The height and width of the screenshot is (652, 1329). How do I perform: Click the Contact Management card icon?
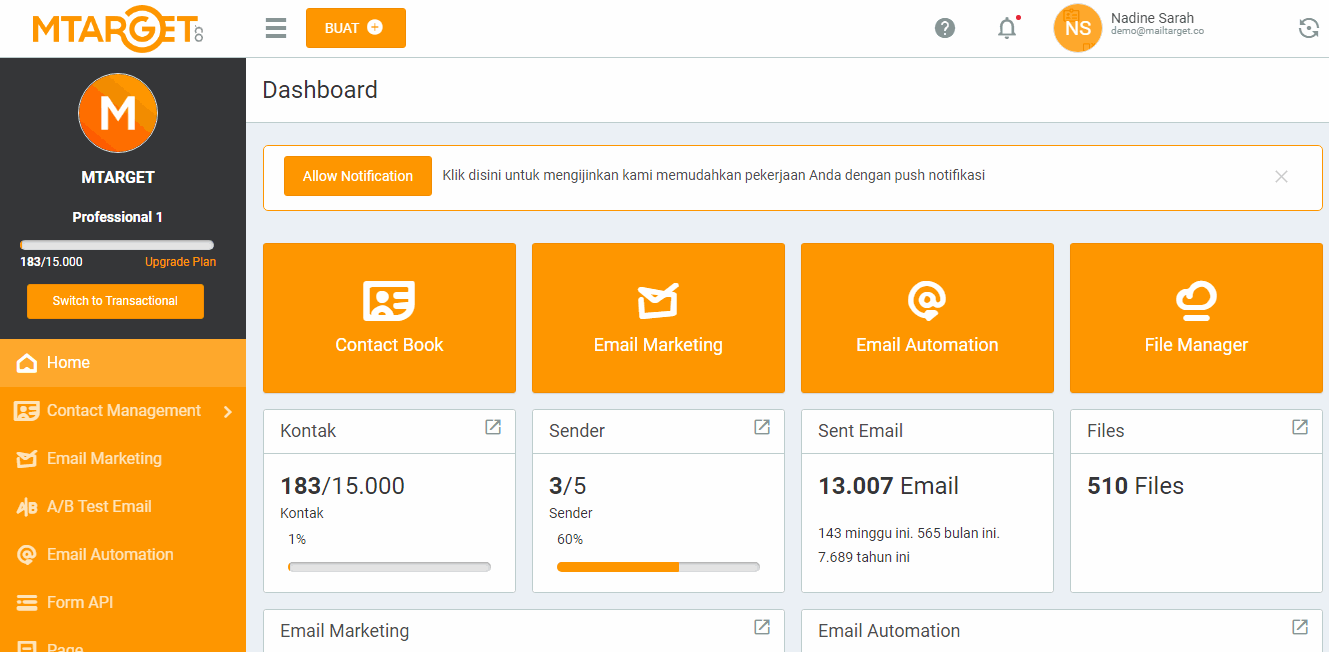pyautogui.click(x=27, y=411)
